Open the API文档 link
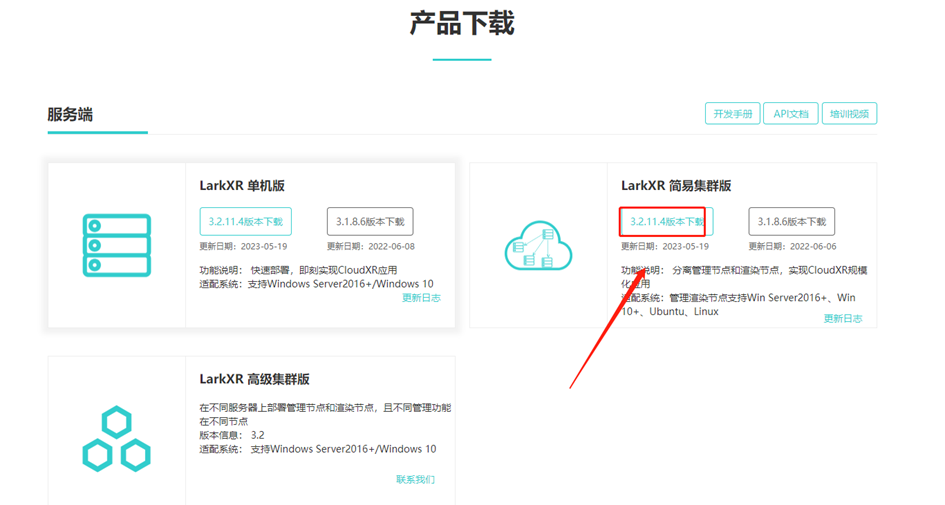 pos(791,114)
